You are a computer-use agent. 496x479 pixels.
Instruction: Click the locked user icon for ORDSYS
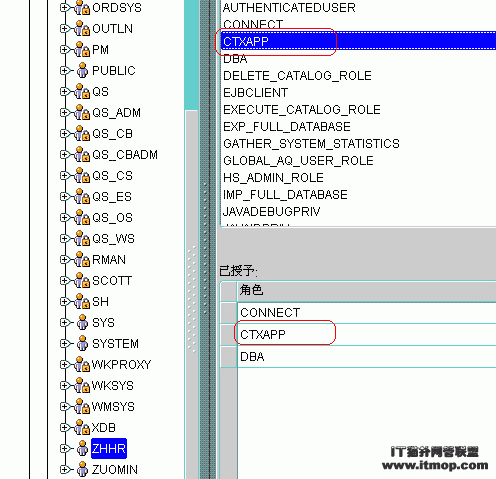82,8
